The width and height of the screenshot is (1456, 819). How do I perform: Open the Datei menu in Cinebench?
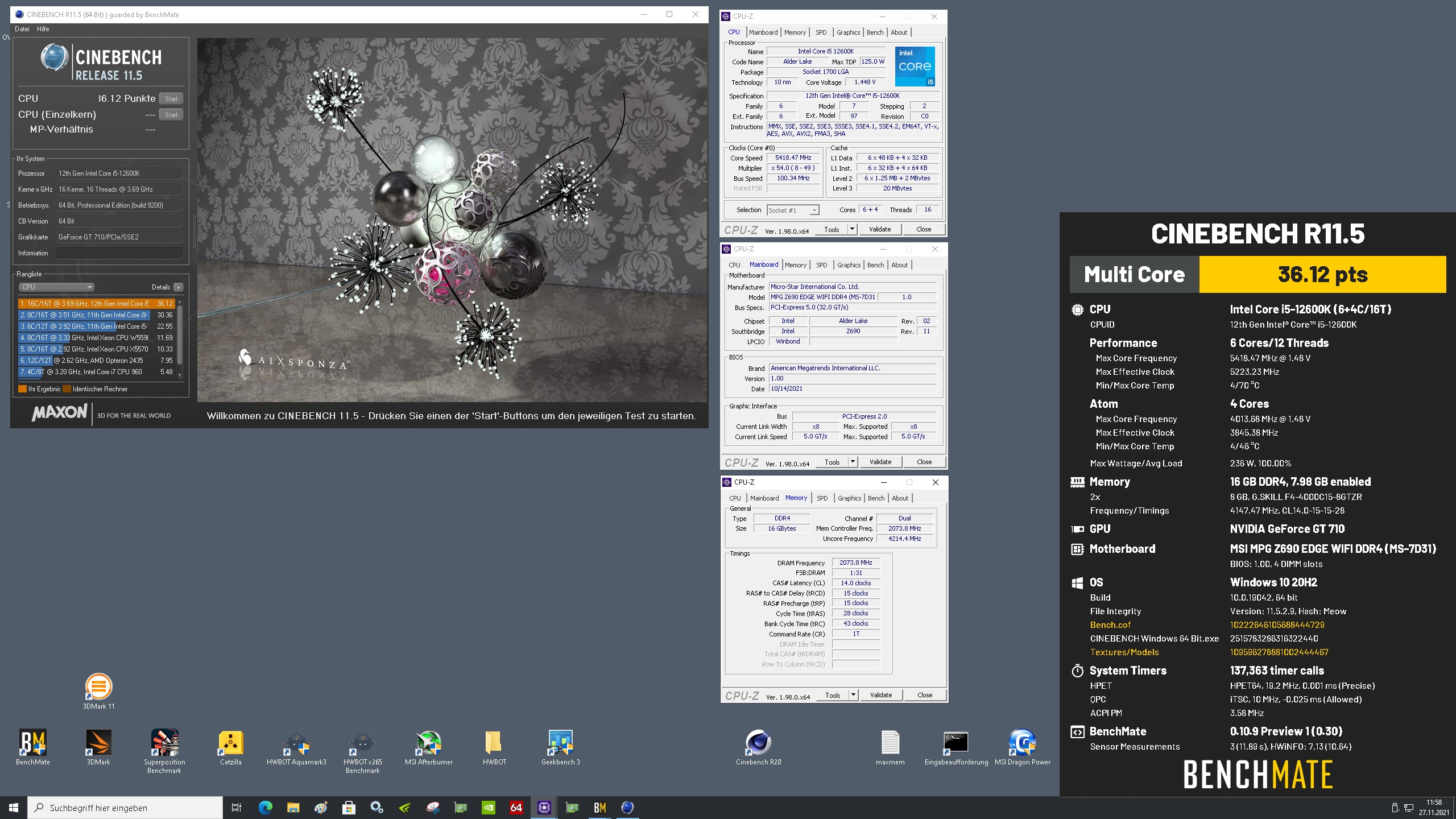(22, 29)
